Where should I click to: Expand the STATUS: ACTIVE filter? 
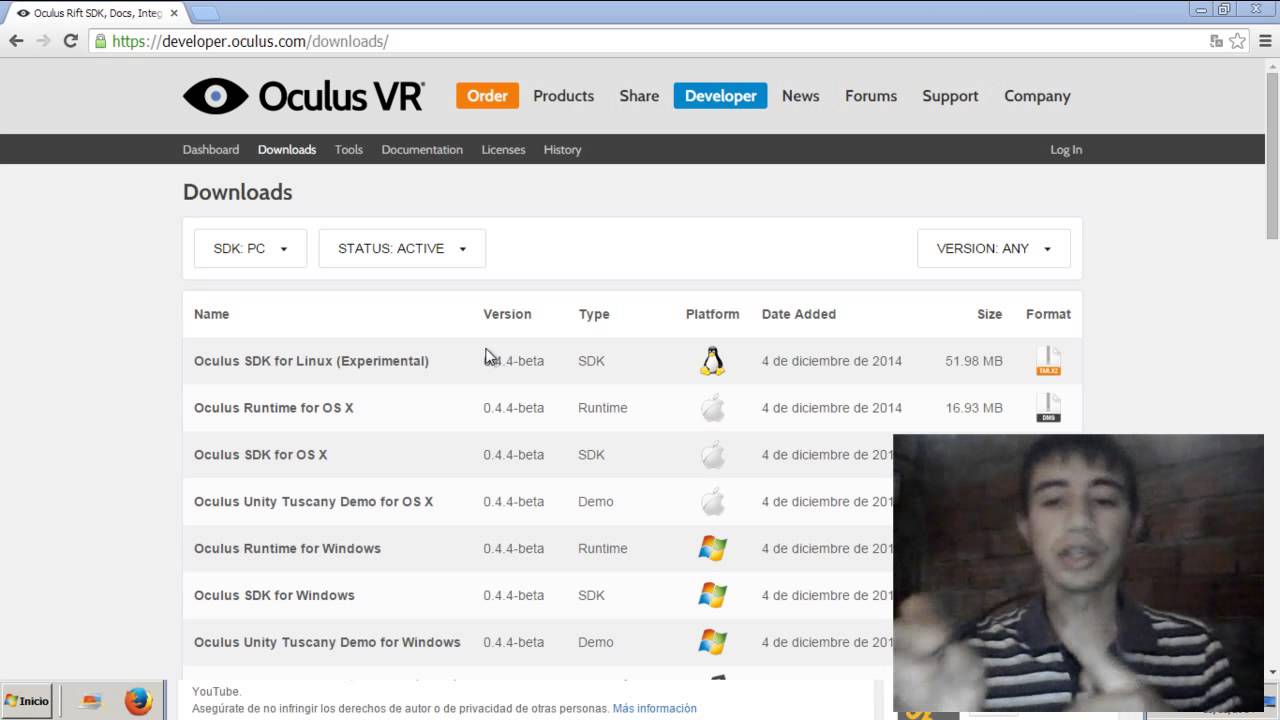pos(402,248)
